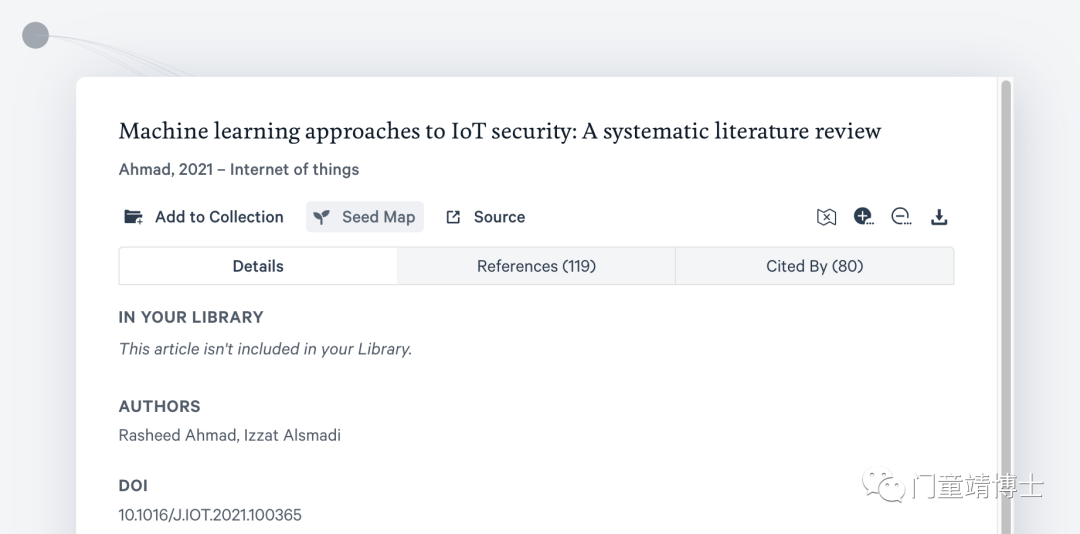Select the gray circular map node

click(35, 35)
